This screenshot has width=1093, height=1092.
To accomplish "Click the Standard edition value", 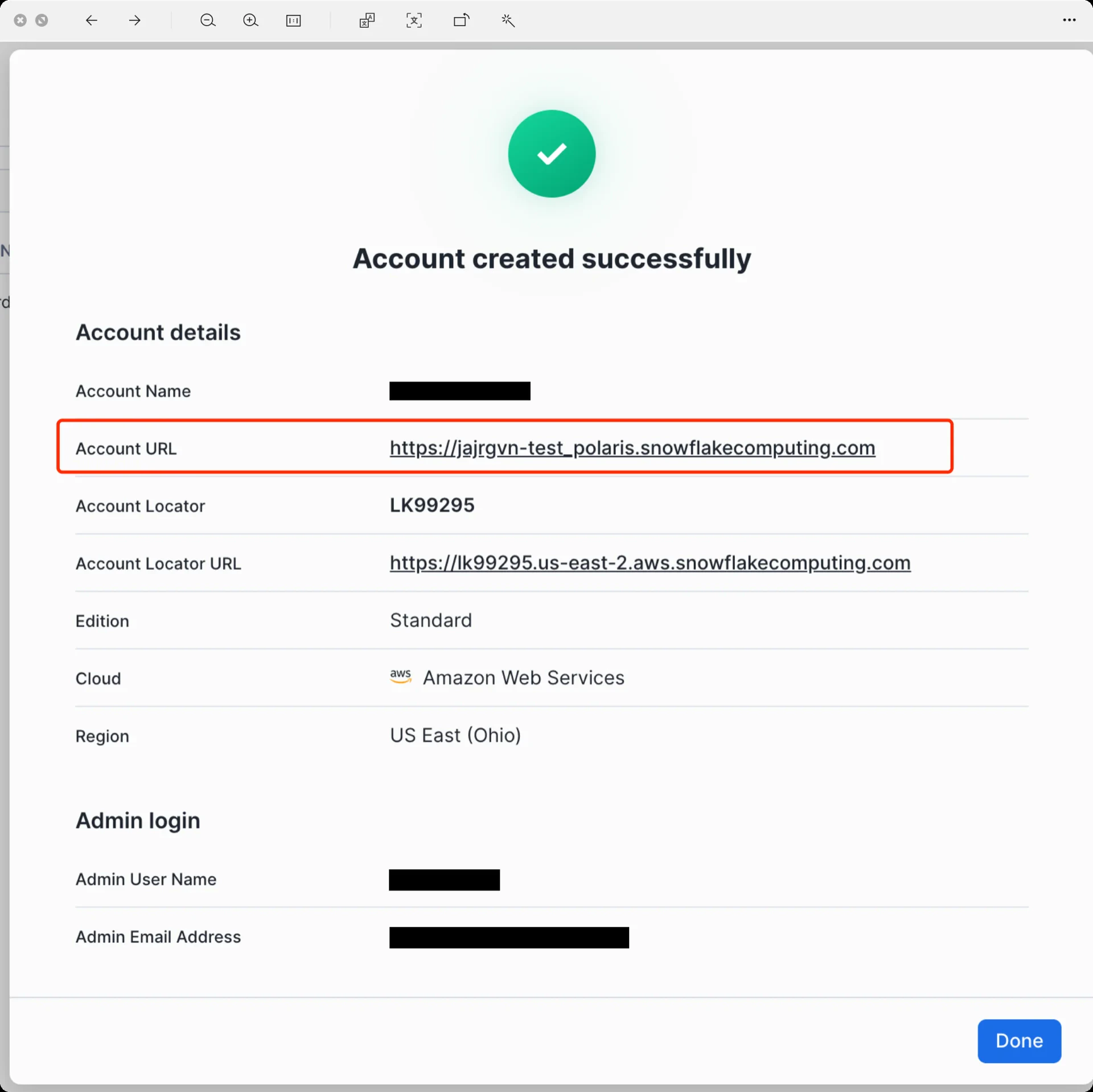I will pos(431,620).
